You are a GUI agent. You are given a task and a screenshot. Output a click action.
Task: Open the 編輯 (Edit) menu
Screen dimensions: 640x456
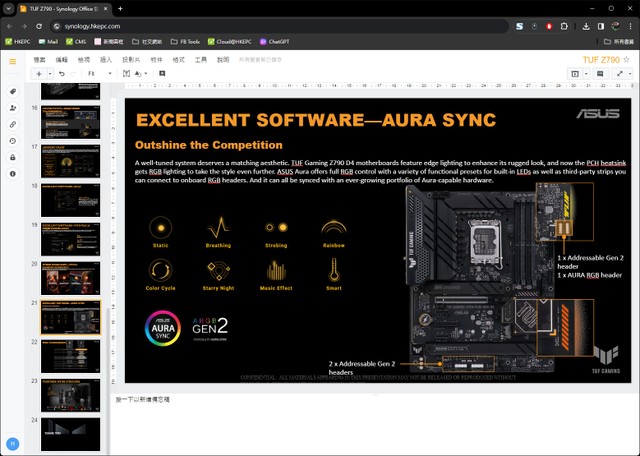pos(62,60)
